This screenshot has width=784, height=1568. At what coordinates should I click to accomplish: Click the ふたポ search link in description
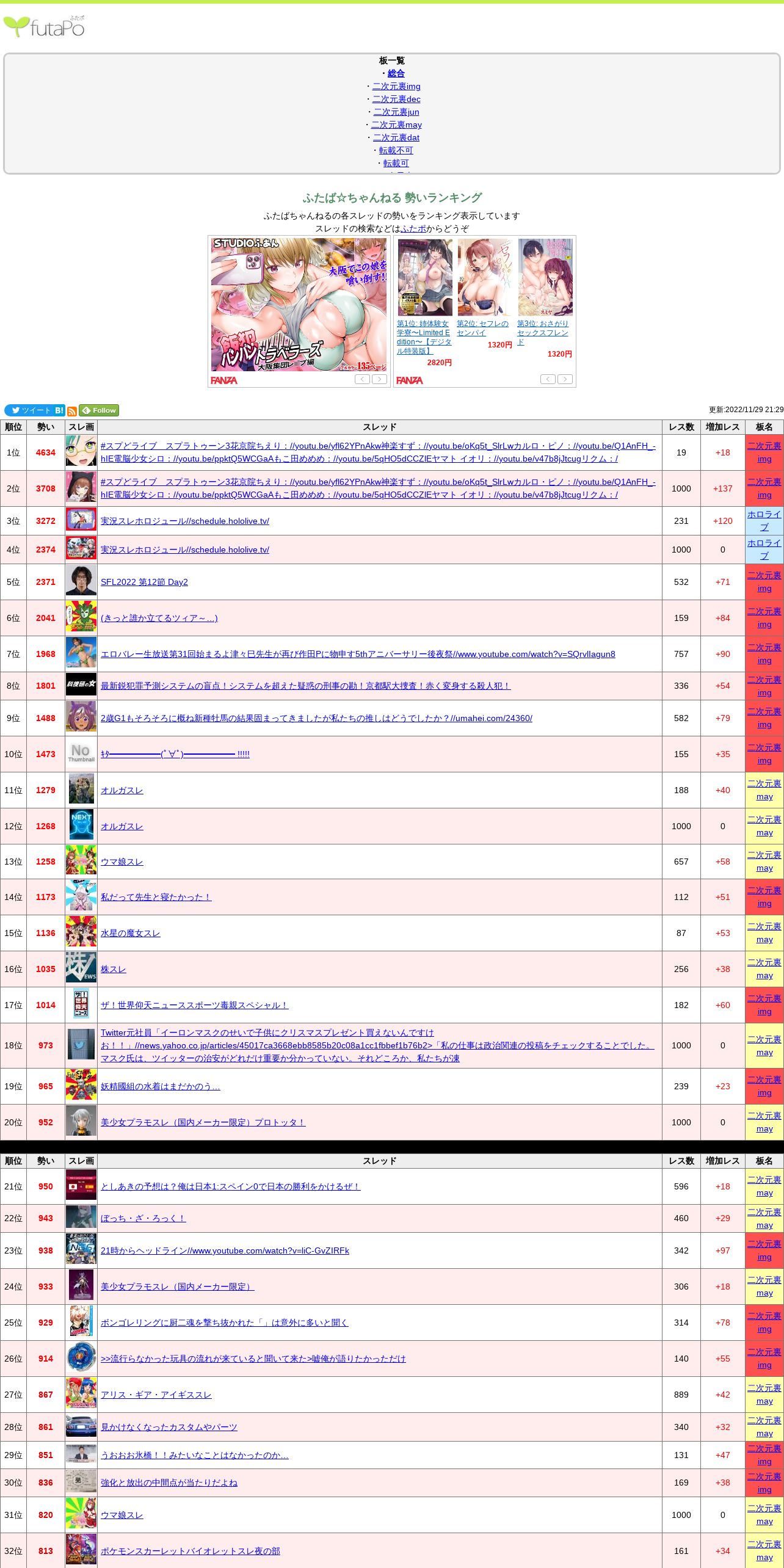coord(413,228)
